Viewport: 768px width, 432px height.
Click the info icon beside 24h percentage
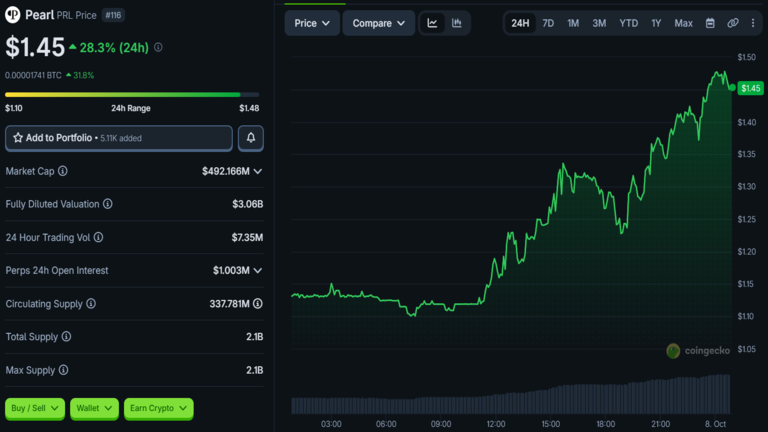[158, 48]
